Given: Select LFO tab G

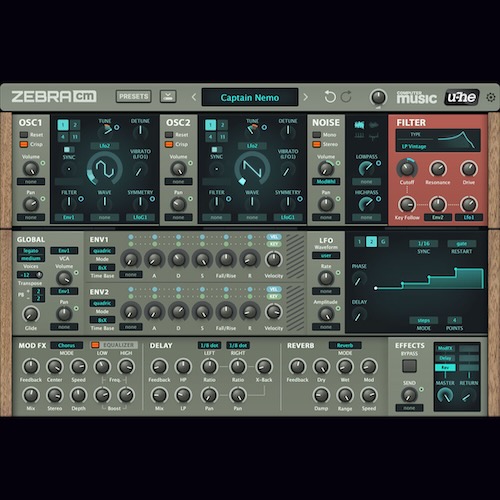Looking at the screenshot, I should (x=383, y=242).
